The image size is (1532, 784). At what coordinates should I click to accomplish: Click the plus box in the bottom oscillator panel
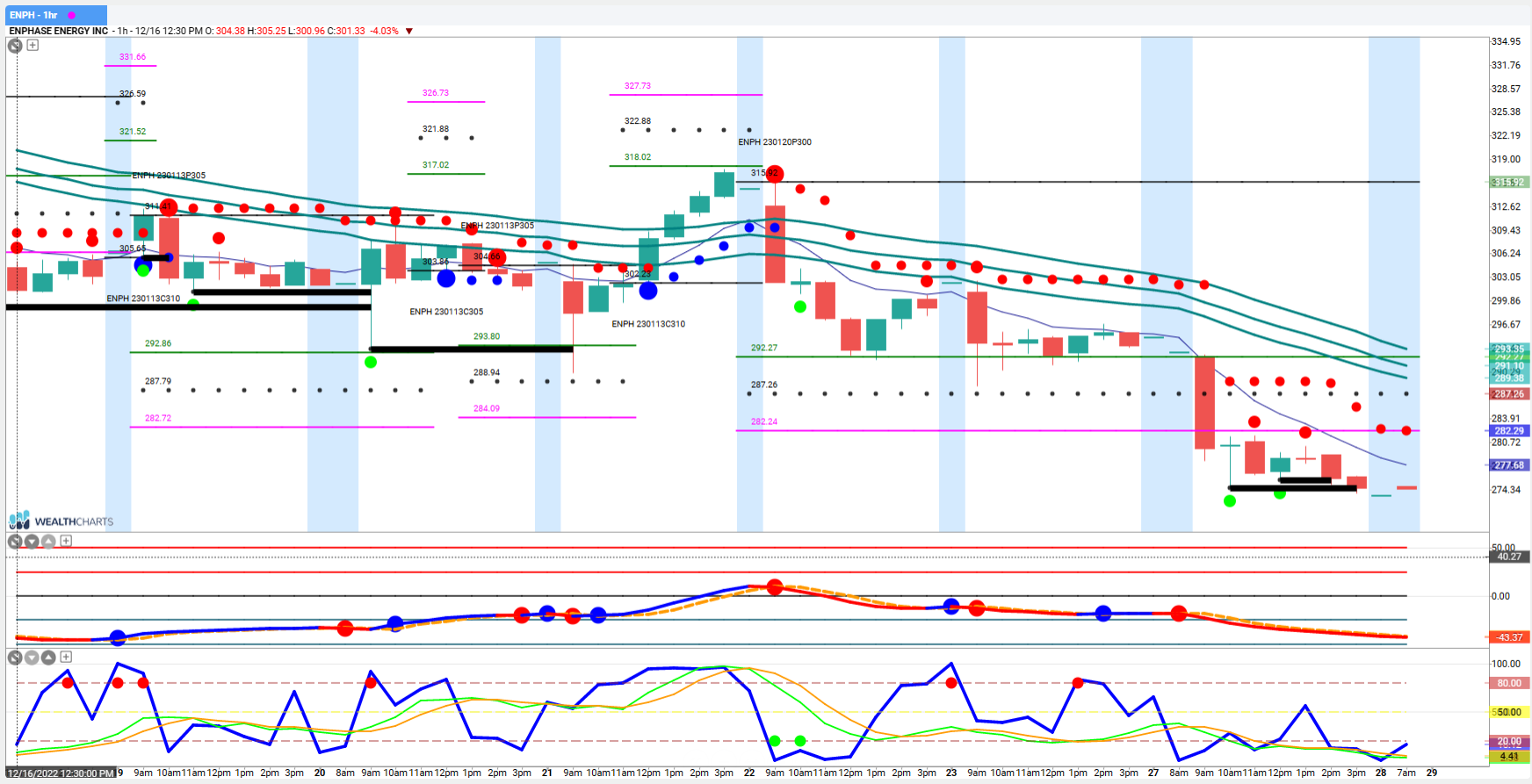click(x=66, y=657)
